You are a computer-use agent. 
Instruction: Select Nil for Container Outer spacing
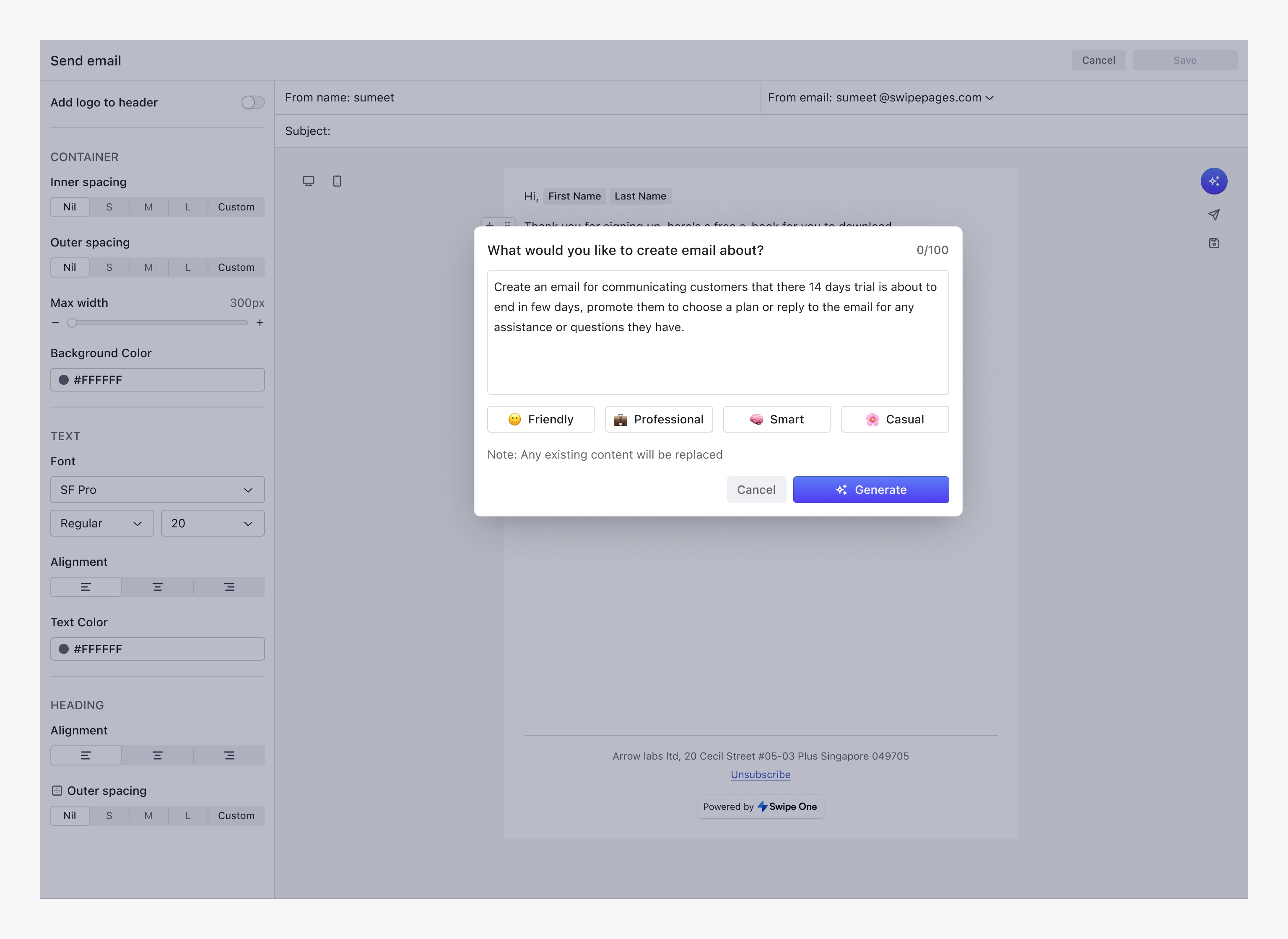click(70, 267)
